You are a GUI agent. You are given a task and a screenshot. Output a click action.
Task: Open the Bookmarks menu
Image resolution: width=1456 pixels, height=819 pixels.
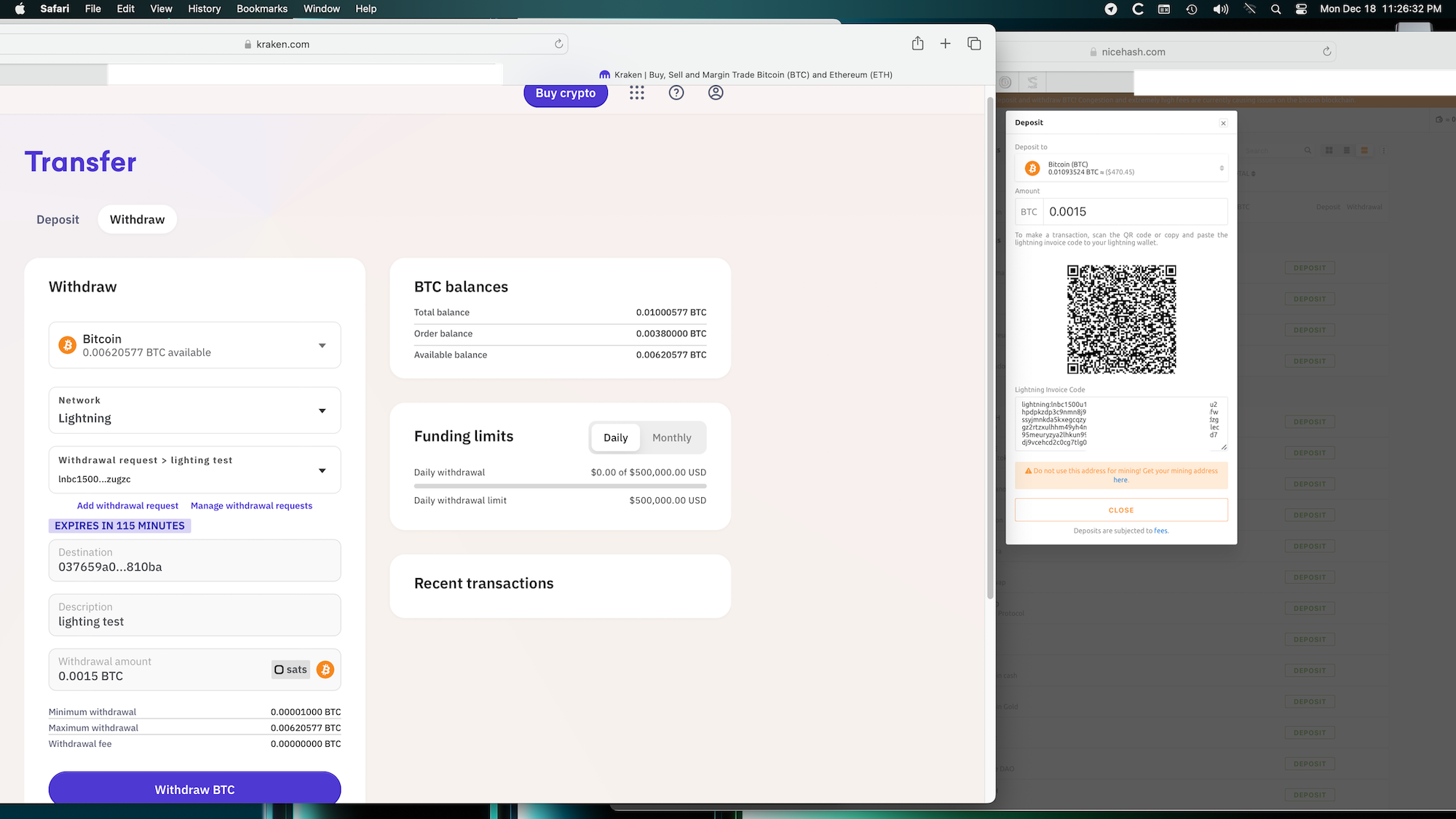pyautogui.click(x=262, y=9)
